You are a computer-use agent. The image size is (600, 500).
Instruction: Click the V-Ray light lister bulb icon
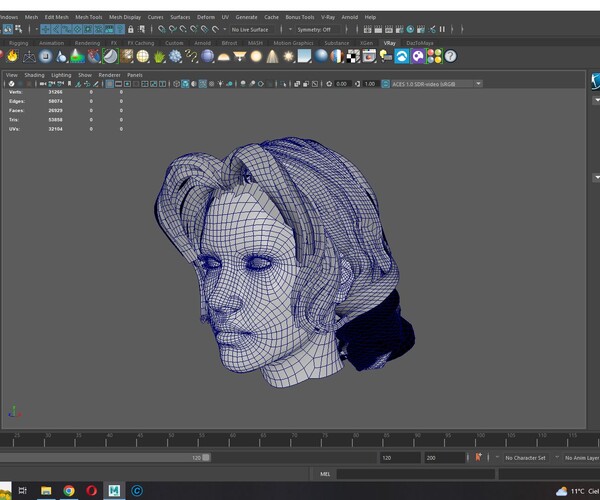pyautogui.click(x=386, y=56)
